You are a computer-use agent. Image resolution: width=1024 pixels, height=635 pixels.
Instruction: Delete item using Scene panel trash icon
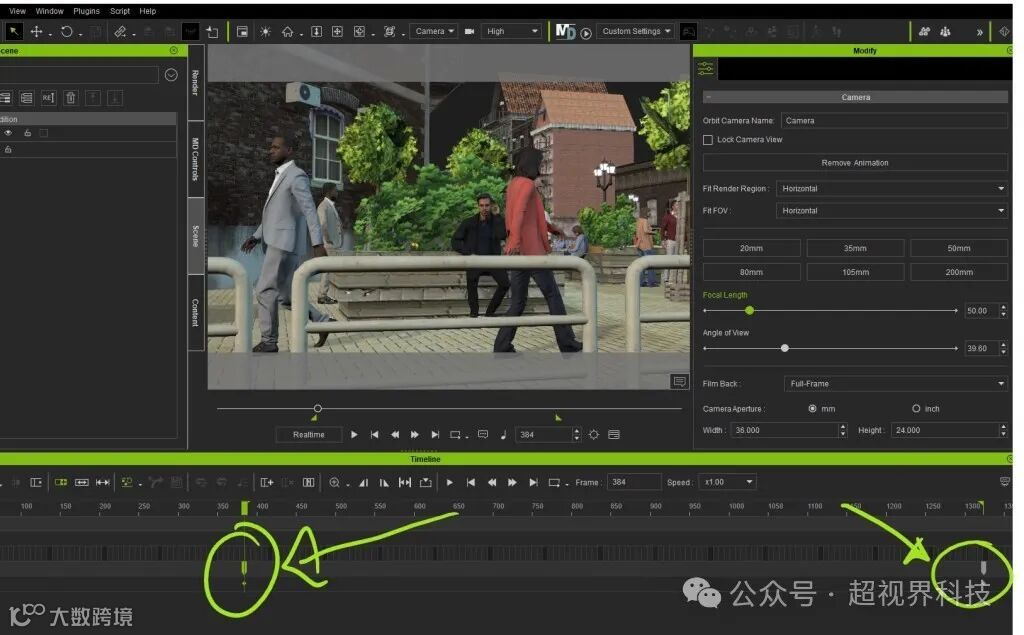pos(70,98)
